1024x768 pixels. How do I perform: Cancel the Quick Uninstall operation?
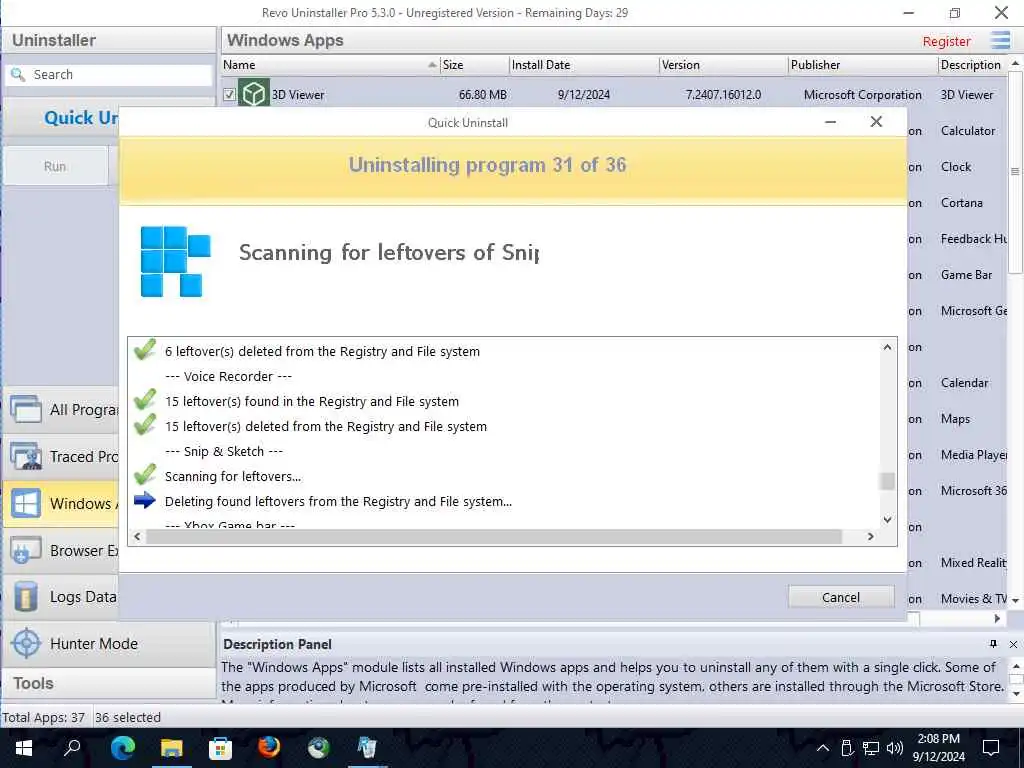(840, 597)
